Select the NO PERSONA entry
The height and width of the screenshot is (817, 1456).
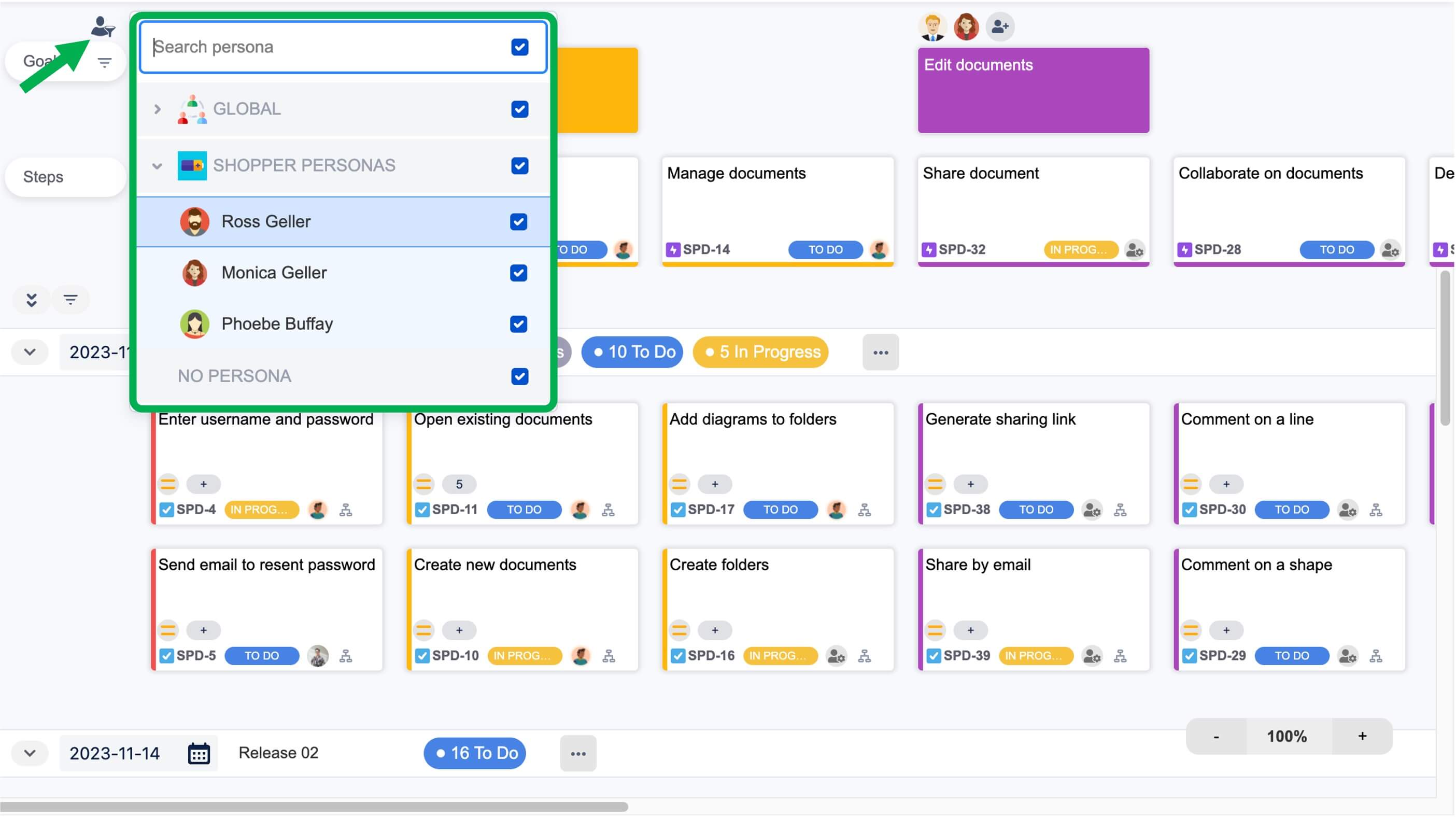point(344,376)
